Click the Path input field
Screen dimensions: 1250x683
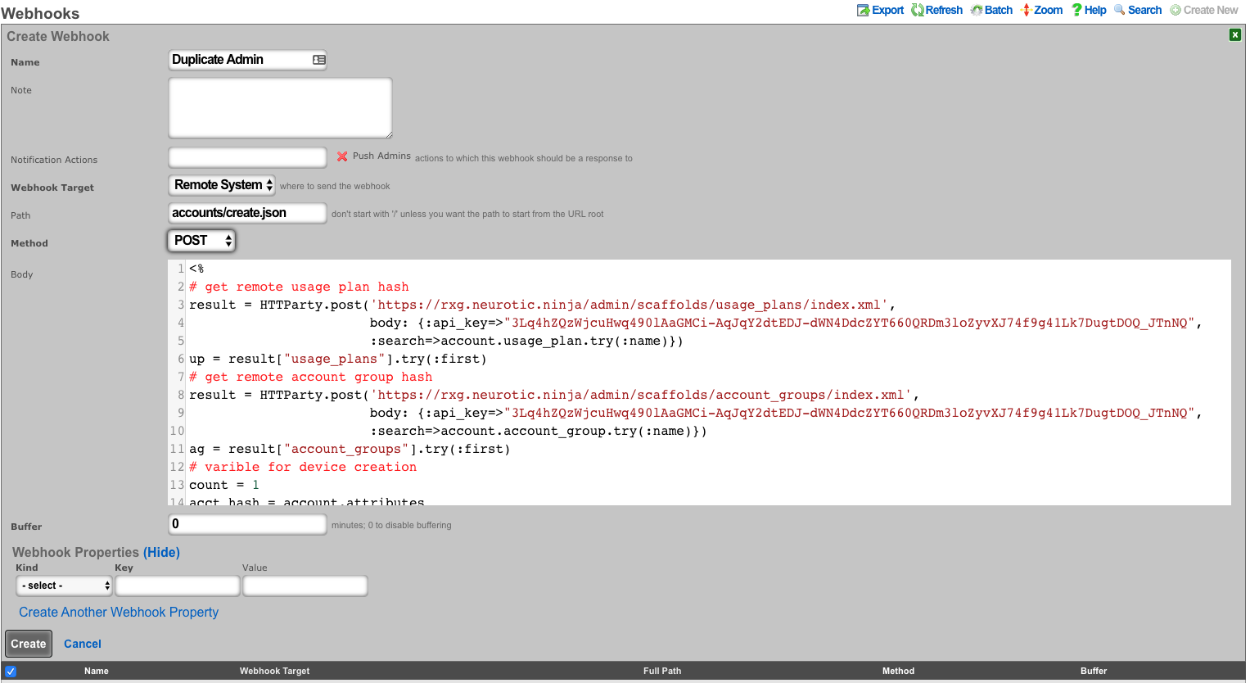tap(247, 213)
